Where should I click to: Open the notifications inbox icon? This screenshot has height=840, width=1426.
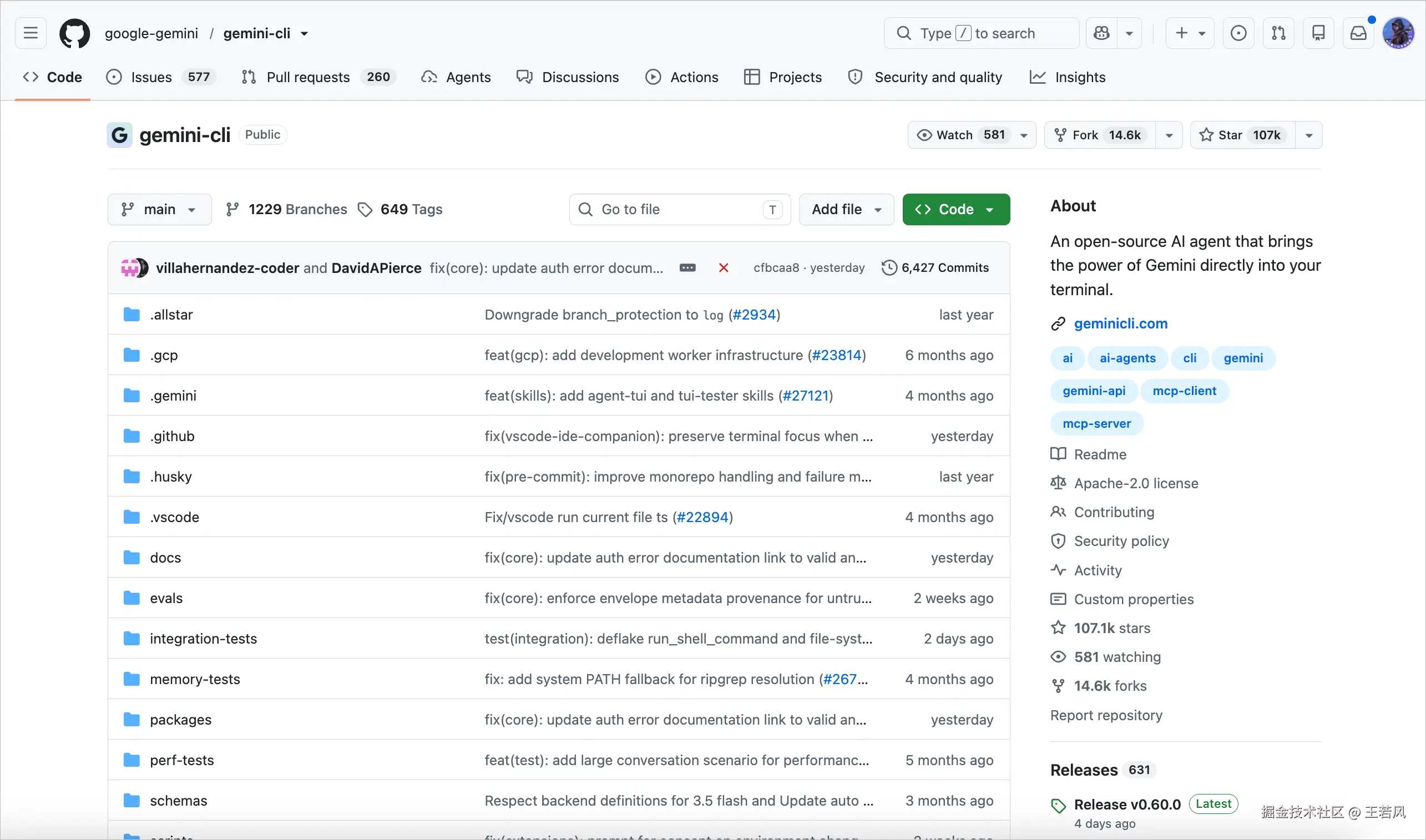pos(1359,33)
